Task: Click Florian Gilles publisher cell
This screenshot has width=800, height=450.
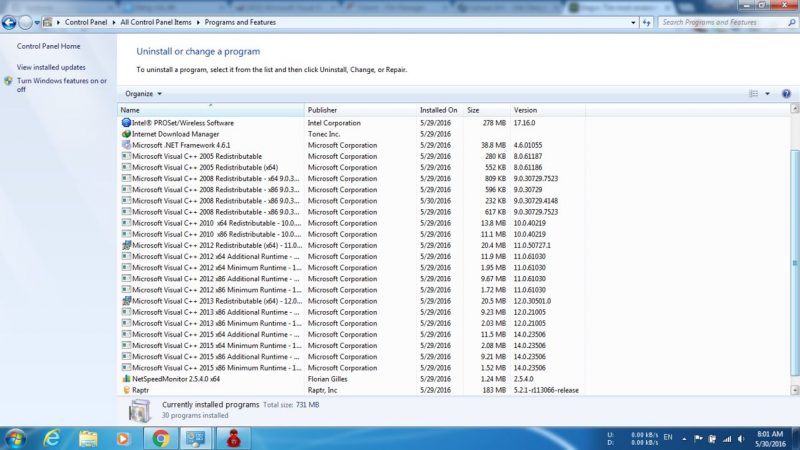Action: tap(328, 379)
